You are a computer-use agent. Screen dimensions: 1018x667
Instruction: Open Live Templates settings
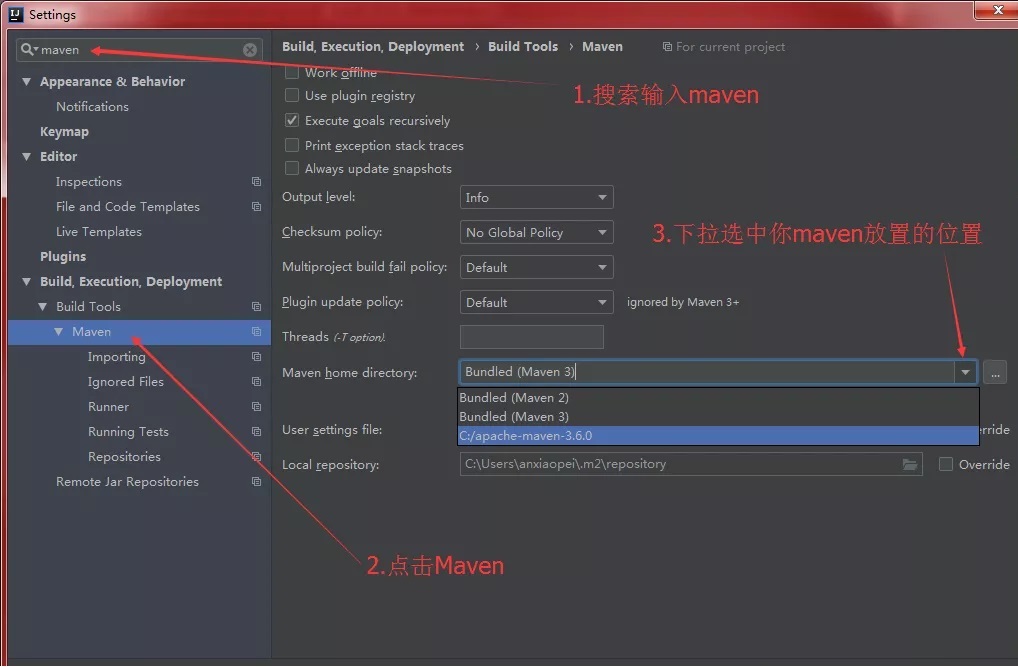99,232
